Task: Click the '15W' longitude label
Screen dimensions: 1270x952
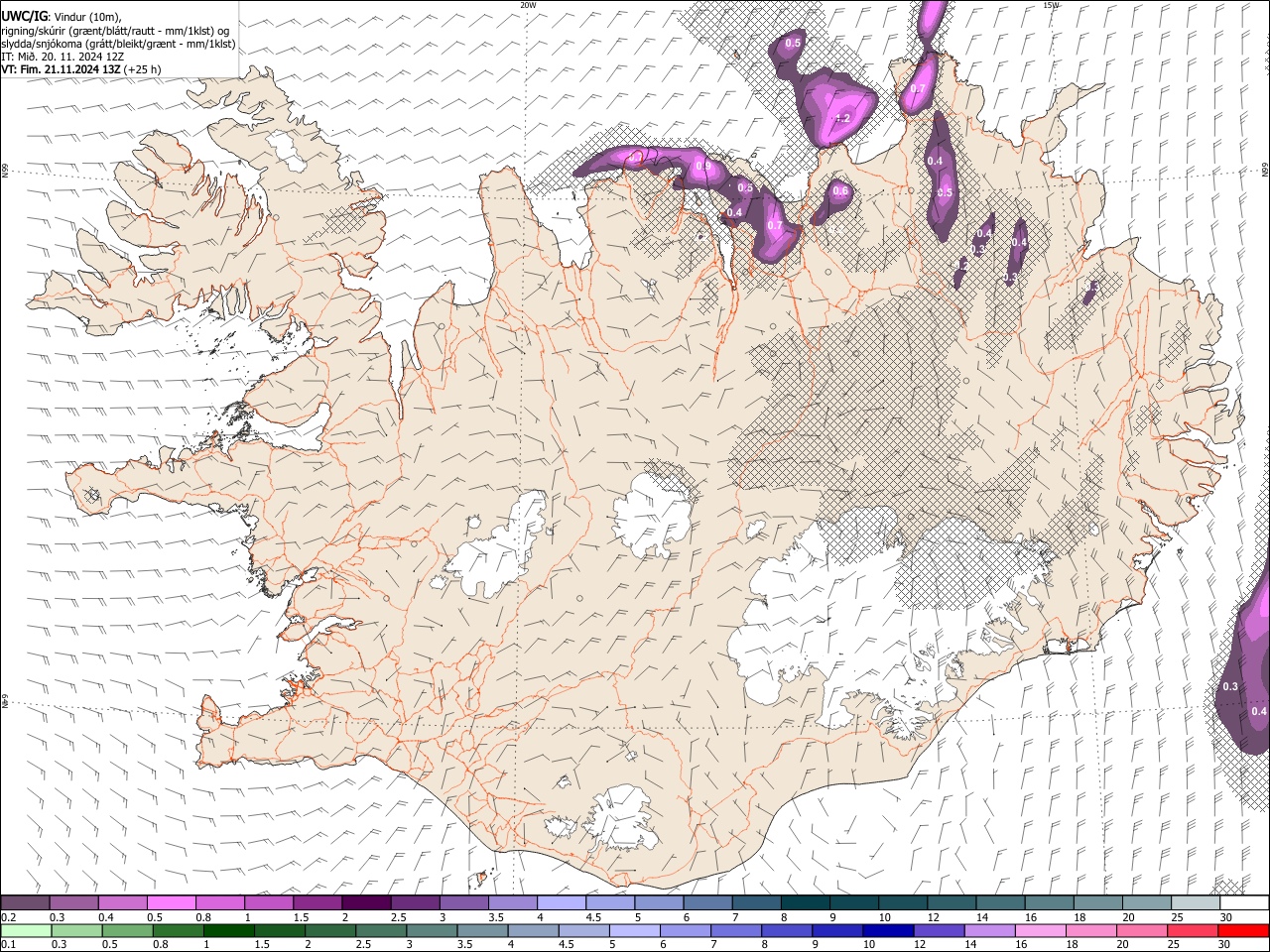Action: (1051, 5)
